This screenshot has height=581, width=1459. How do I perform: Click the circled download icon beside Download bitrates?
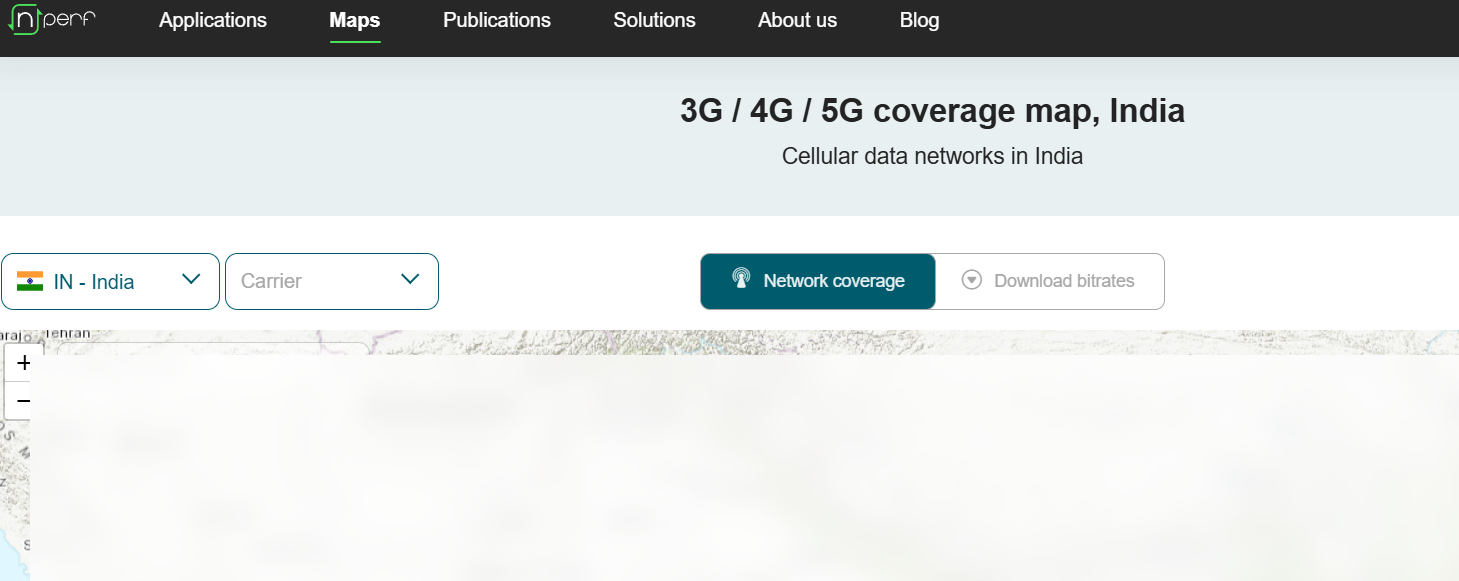(971, 281)
